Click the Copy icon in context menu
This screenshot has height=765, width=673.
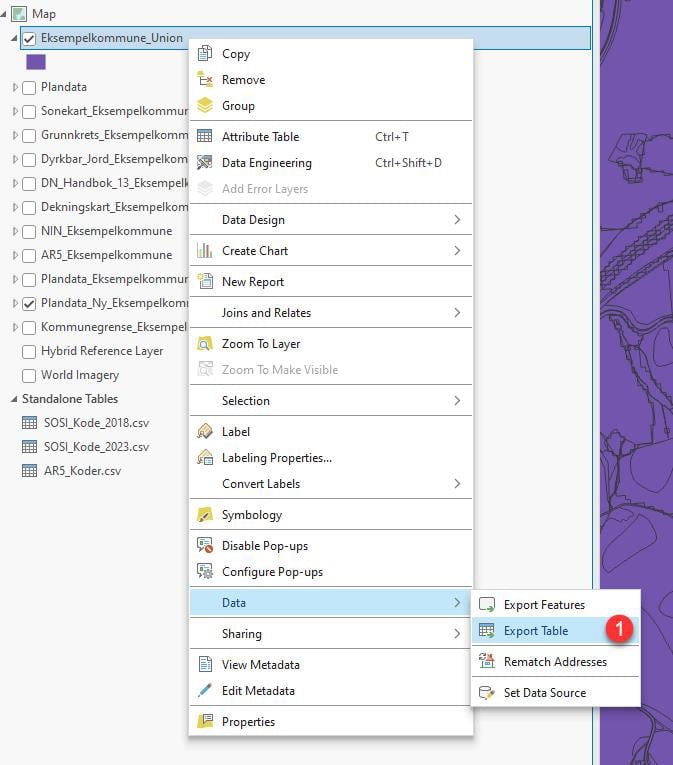[205, 54]
